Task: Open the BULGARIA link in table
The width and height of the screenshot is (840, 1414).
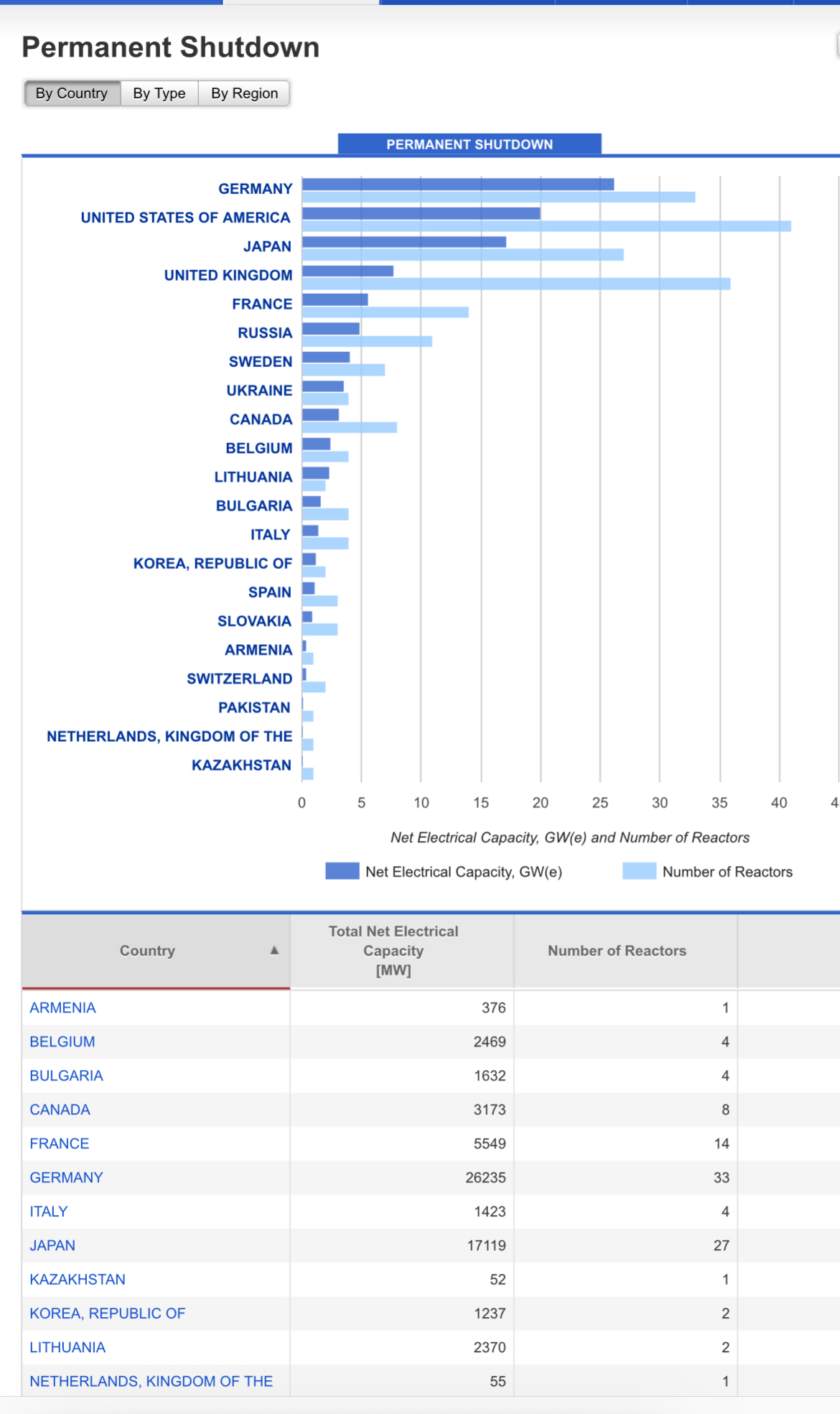Action: click(x=66, y=1076)
